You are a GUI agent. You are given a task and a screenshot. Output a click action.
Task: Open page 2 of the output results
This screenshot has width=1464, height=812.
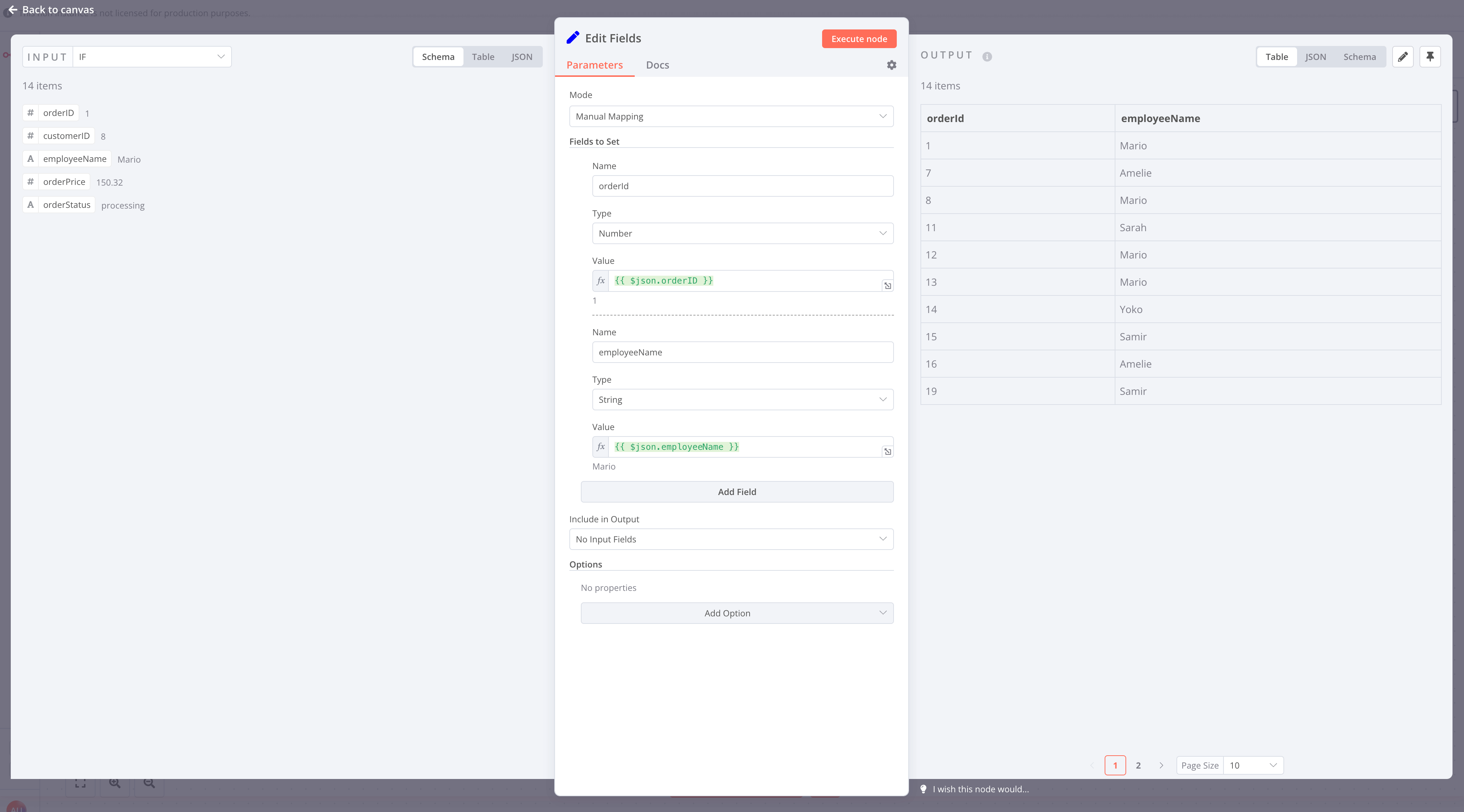tap(1138, 765)
